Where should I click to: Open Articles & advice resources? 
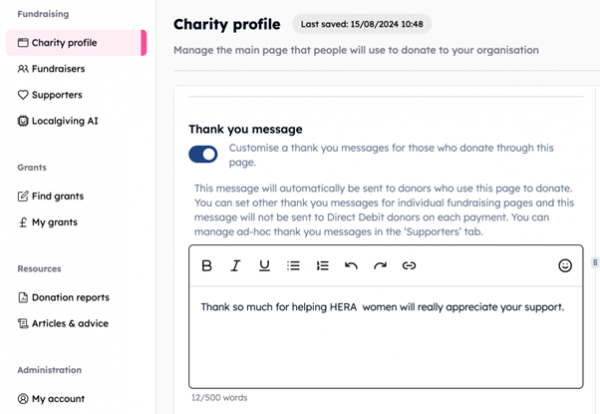(x=69, y=323)
